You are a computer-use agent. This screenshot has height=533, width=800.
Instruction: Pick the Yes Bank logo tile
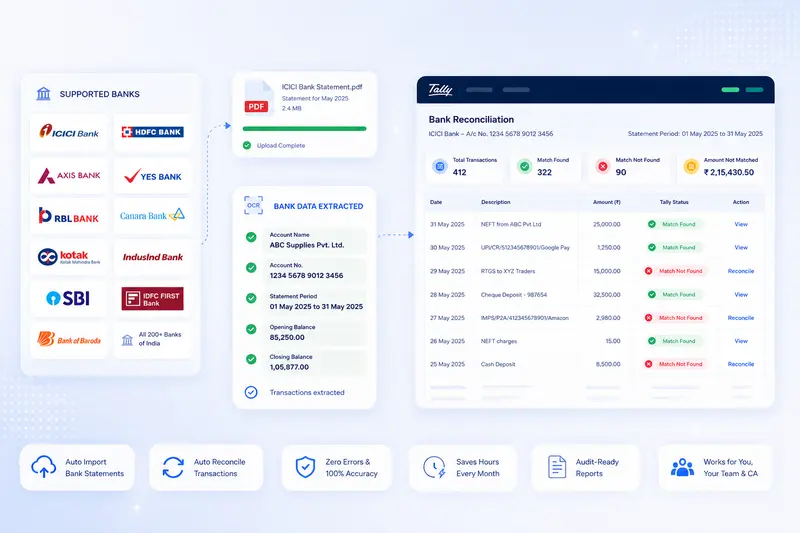click(153, 176)
